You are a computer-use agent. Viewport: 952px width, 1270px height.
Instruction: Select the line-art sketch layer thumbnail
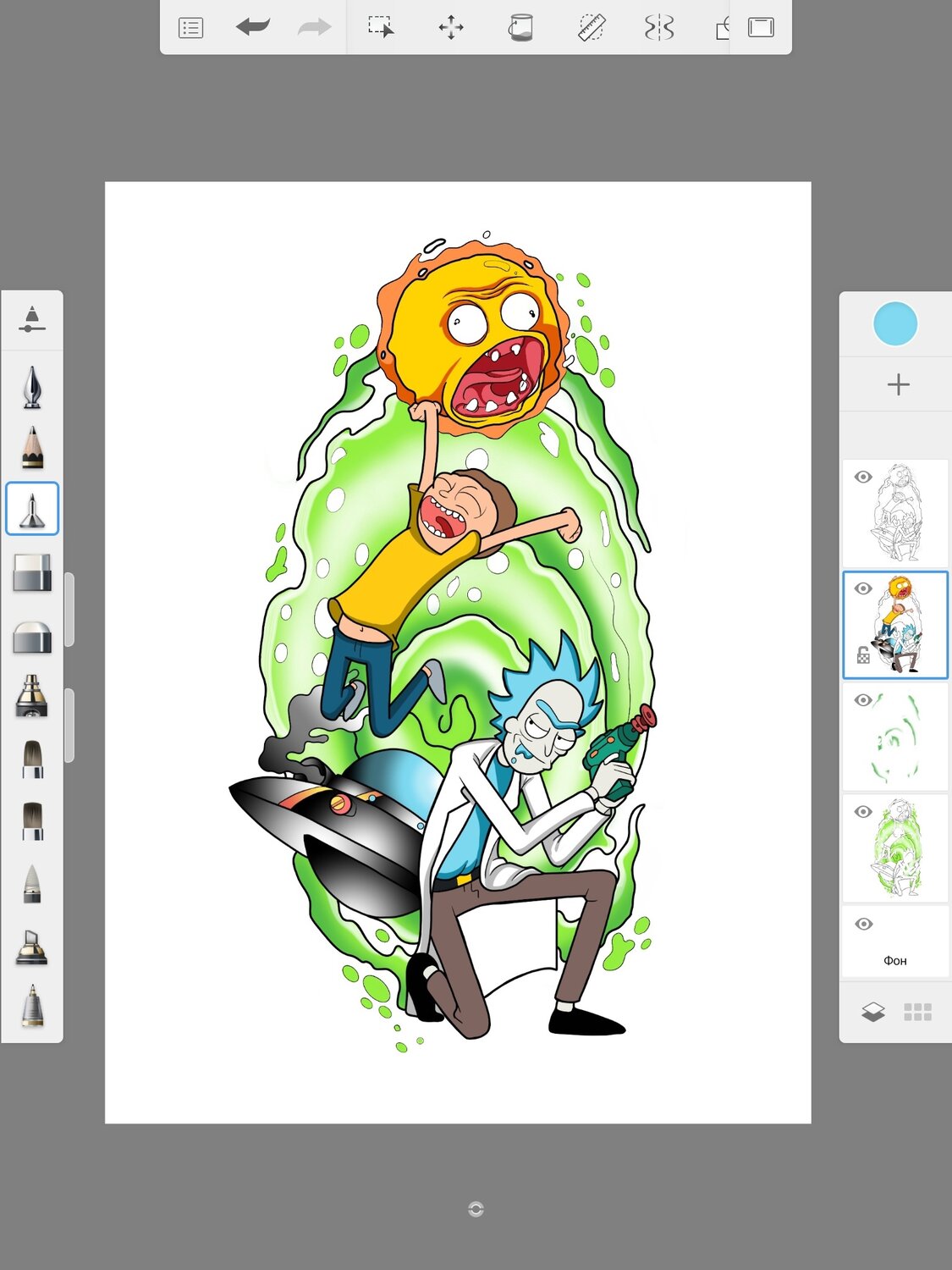click(x=895, y=513)
